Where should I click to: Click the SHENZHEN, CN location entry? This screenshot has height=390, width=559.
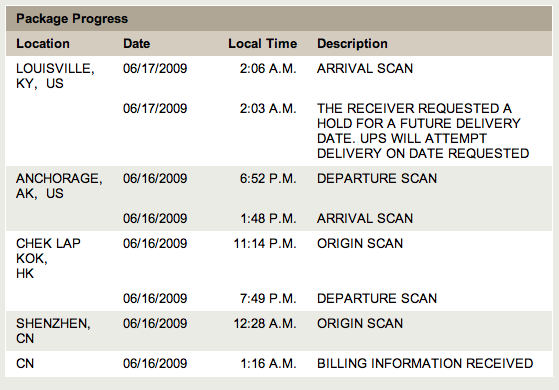[53, 330]
